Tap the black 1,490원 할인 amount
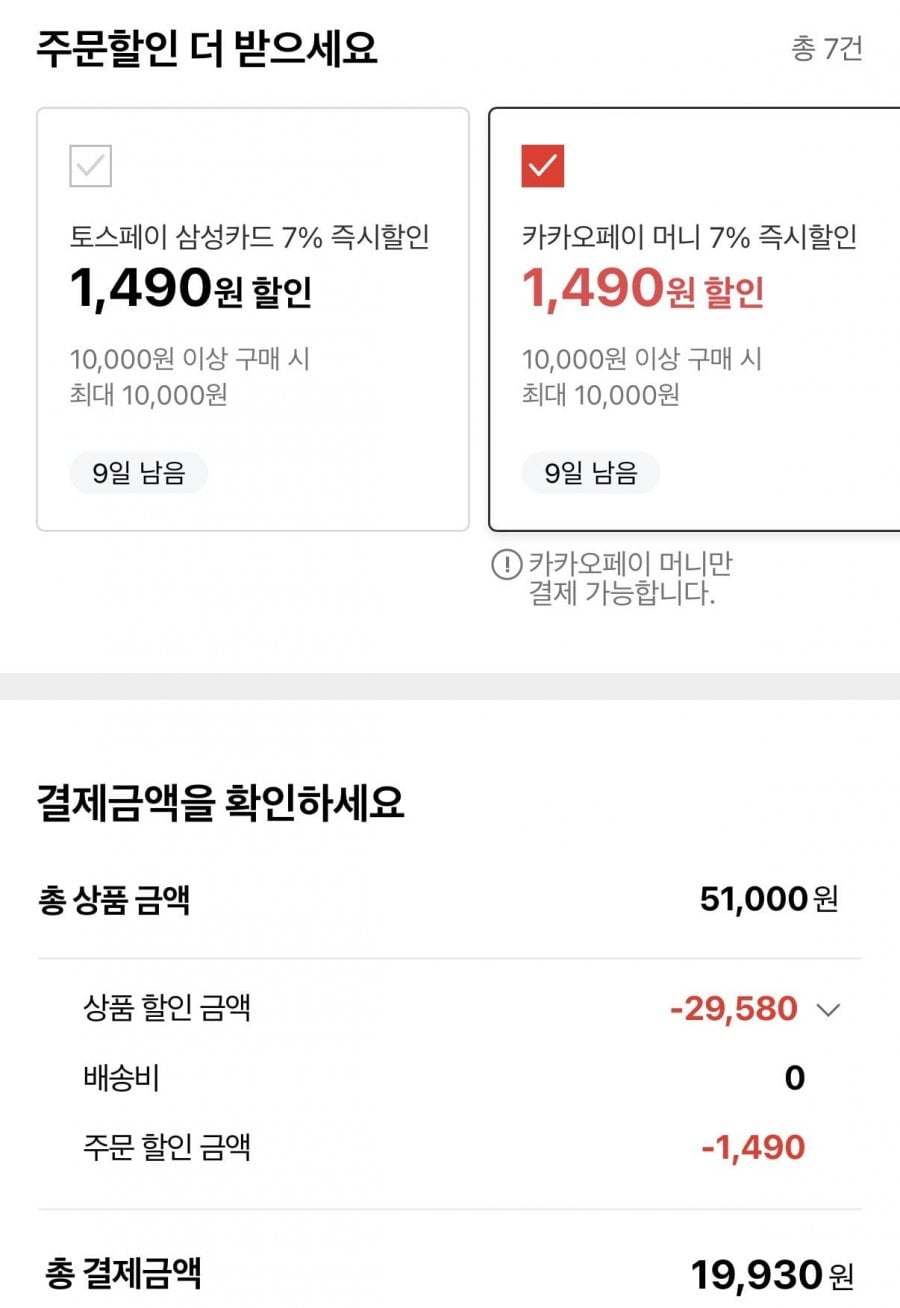900x1308 pixels. click(190, 289)
